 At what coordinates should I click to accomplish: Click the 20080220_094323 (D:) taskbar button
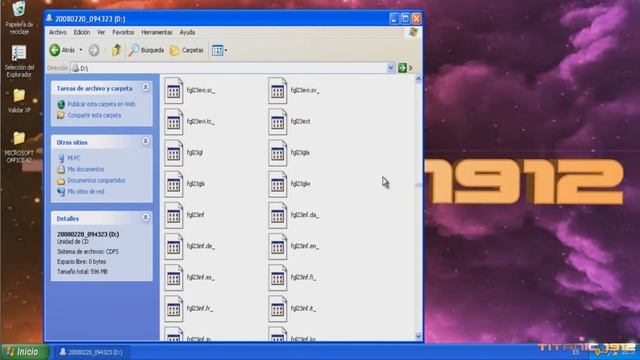(x=91, y=352)
